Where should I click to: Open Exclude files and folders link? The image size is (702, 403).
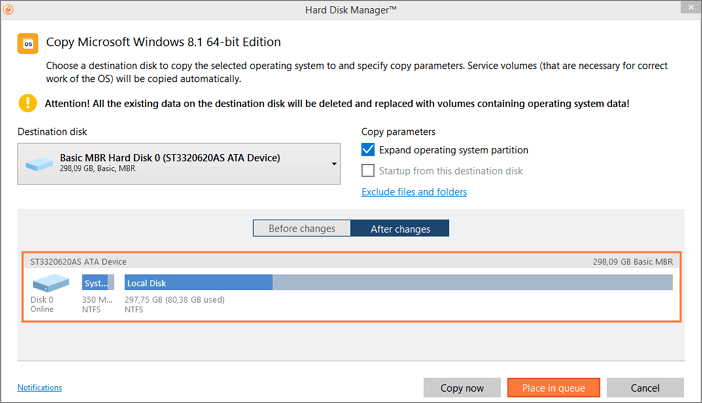pos(413,192)
